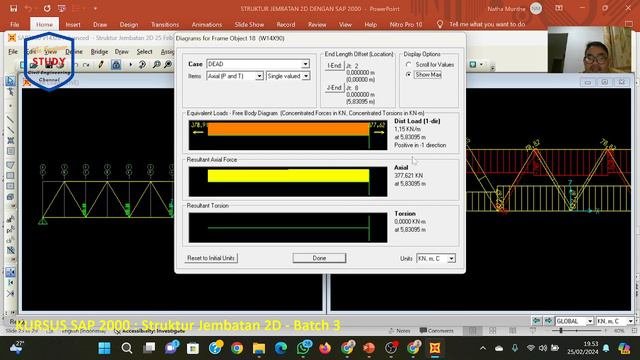Open Firefox from the taskbar
The width and height of the screenshot is (640, 360).
[x=325, y=348]
